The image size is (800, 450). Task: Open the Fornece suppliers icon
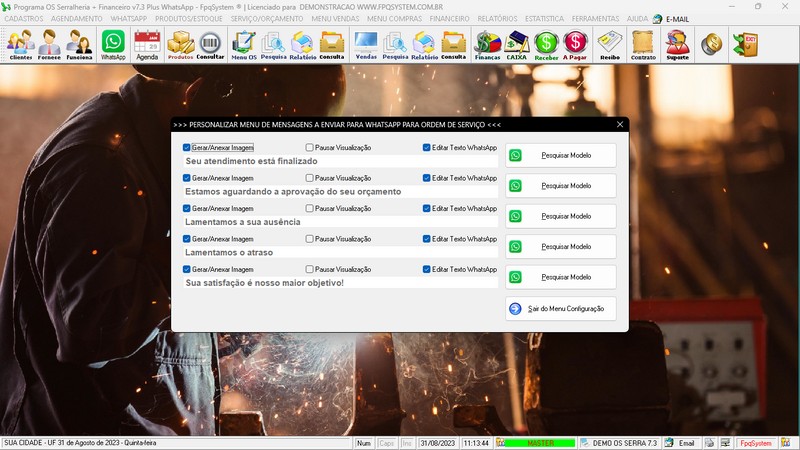49,45
